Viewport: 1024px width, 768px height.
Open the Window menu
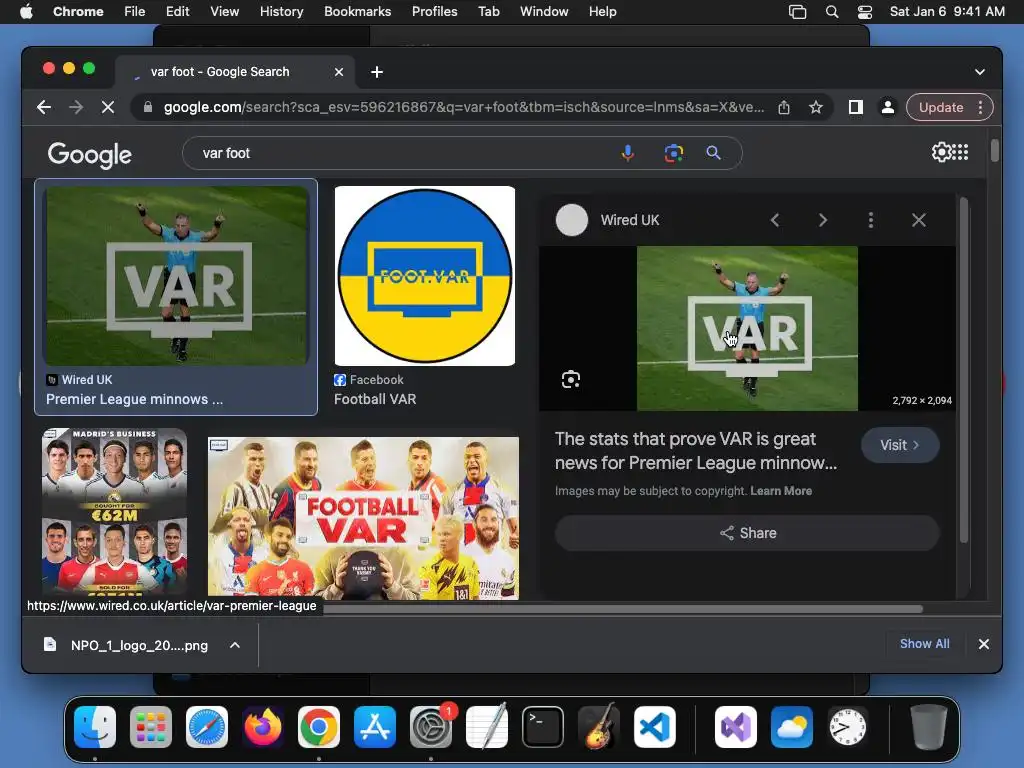tap(544, 11)
